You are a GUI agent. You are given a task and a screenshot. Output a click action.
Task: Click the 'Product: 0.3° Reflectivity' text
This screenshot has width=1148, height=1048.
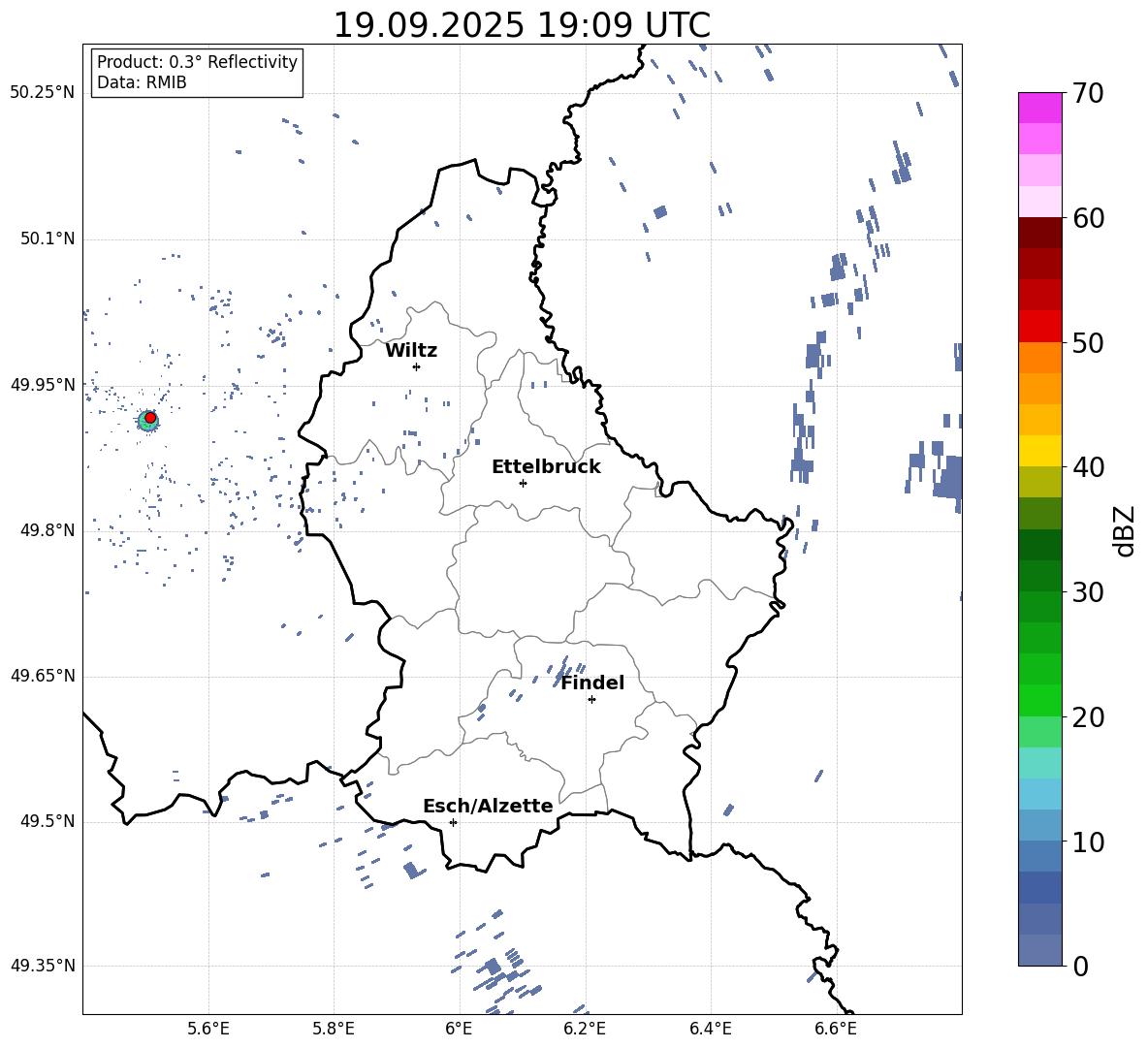click(197, 61)
